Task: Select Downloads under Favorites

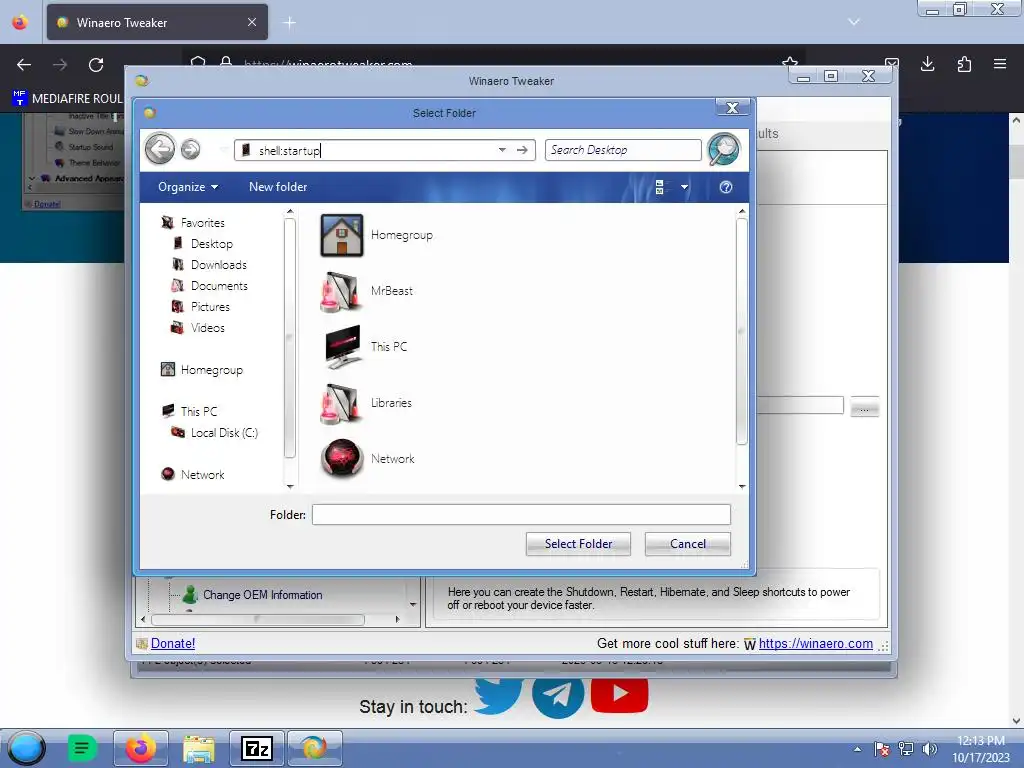Action: [x=219, y=264]
